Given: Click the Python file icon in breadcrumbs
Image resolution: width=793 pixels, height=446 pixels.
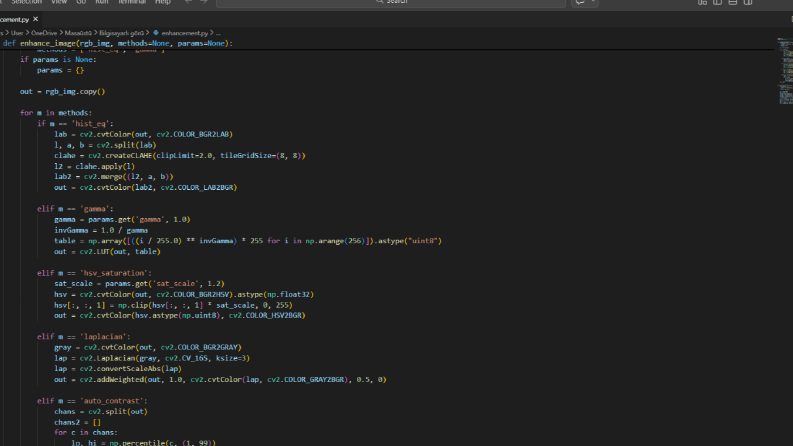Looking at the screenshot, I should 156,33.
